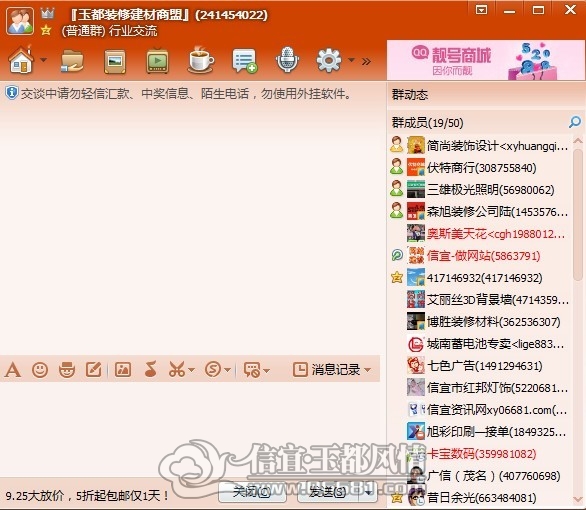Image resolution: width=586 pixels, height=510 pixels.
Task: Click the edit pencil note icon
Action: coord(93,370)
